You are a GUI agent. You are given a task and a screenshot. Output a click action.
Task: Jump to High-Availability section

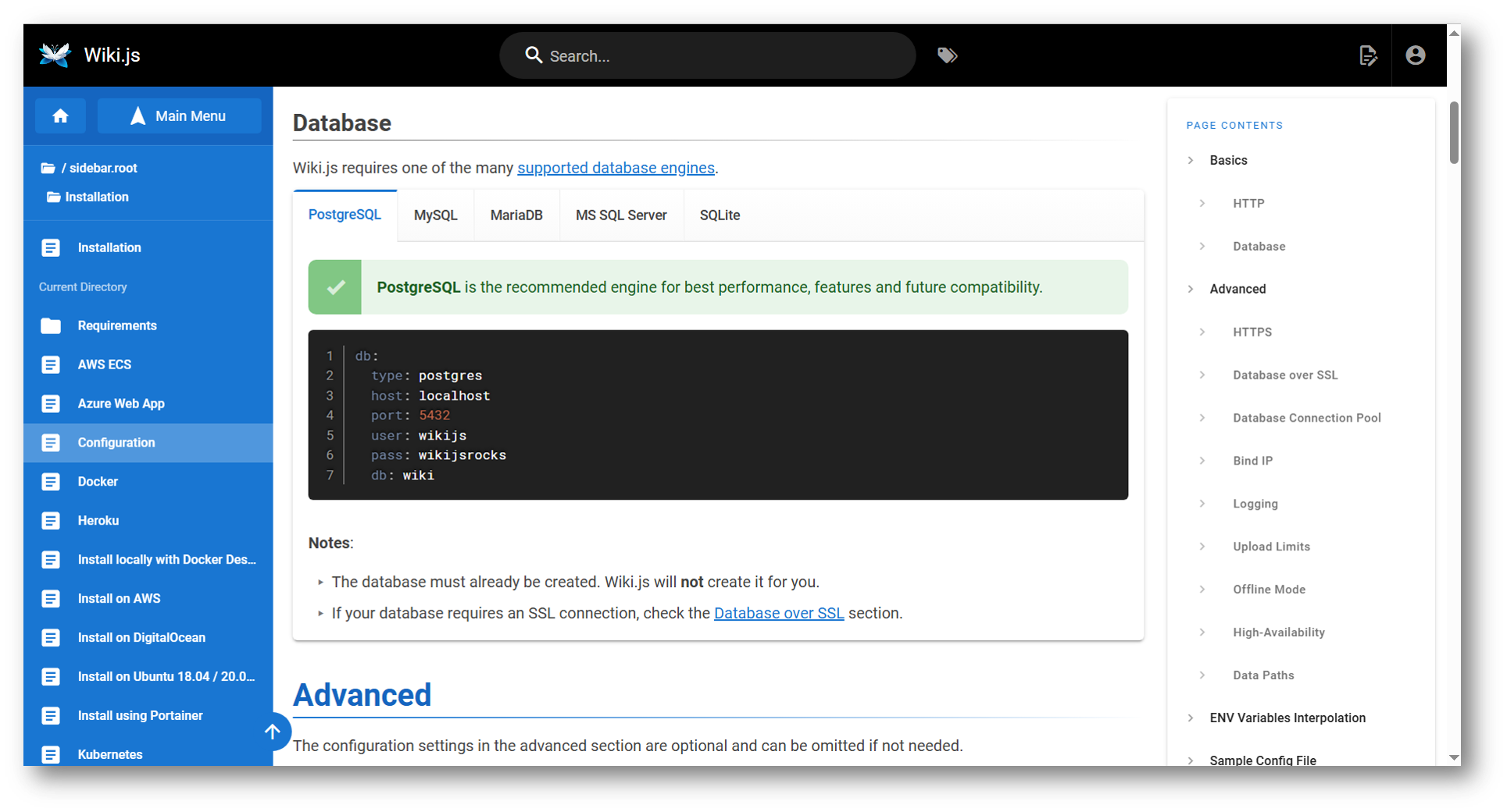[1279, 632]
